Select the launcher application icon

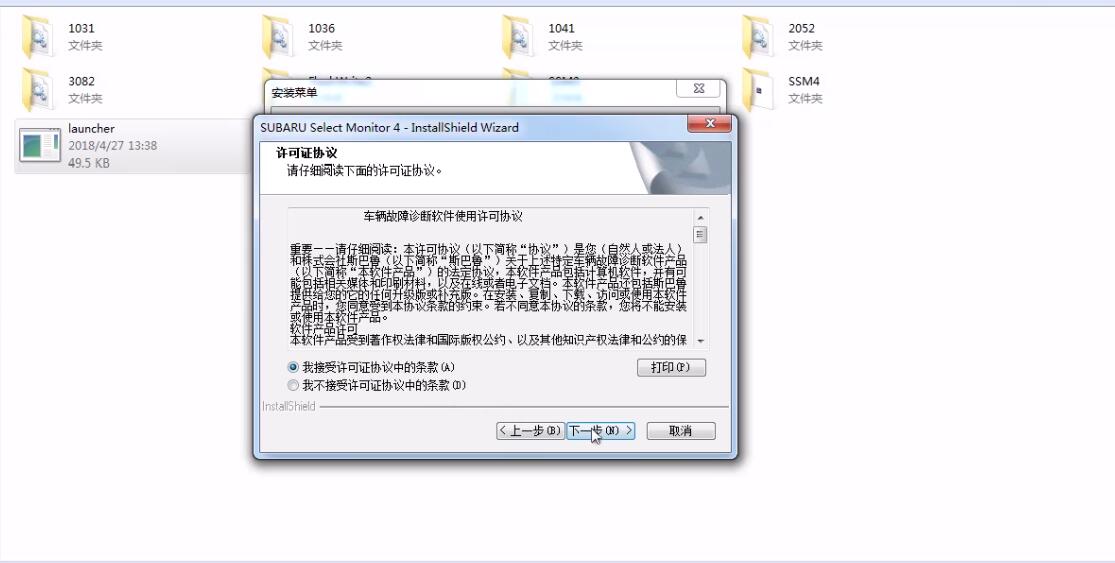tap(40, 145)
